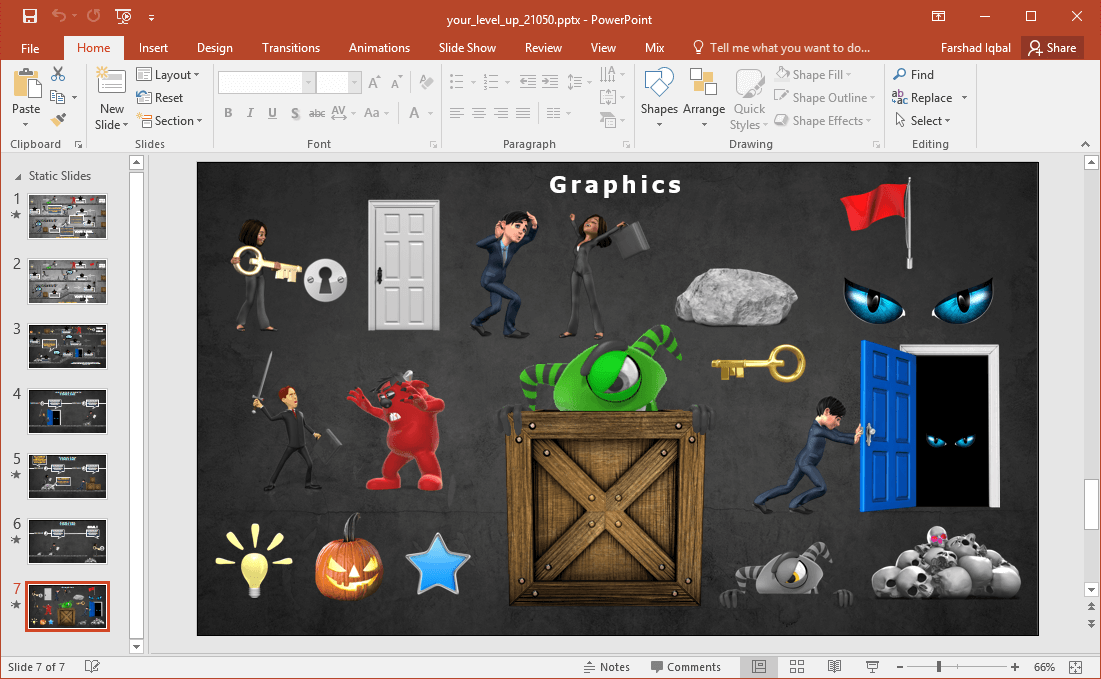Click the Replace button
The image size is (1101, 679).
930,98
